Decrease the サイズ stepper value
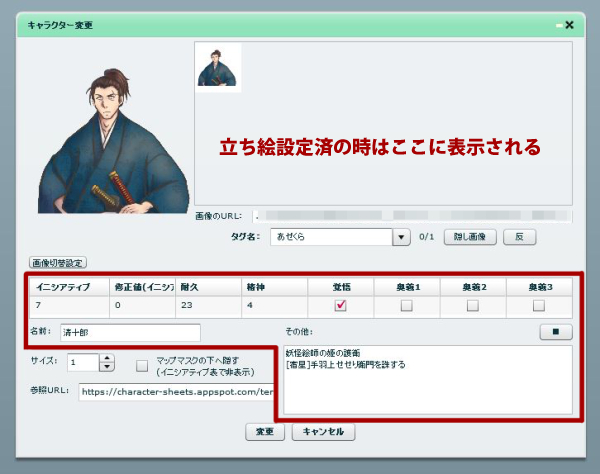 (108, 366)
